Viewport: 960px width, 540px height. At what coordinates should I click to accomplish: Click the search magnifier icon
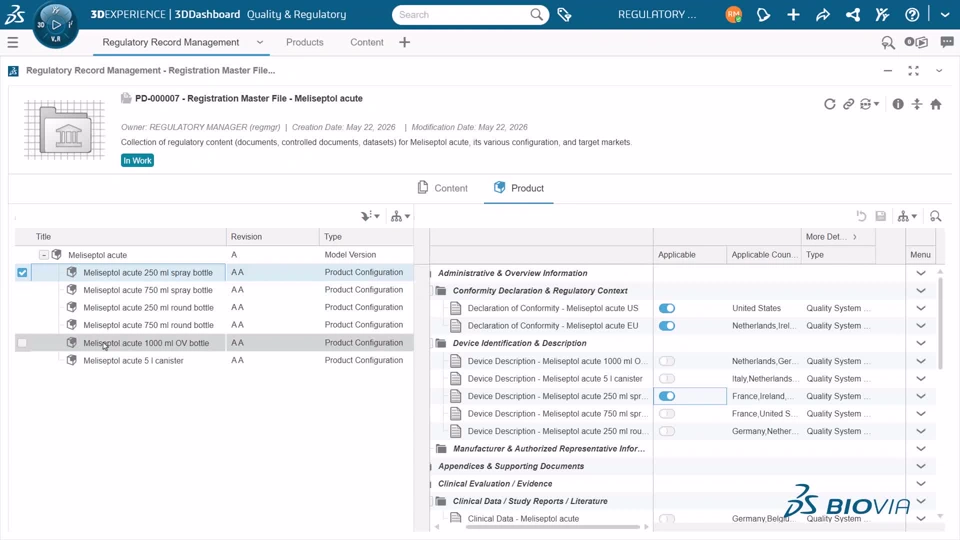pos(536,14)
